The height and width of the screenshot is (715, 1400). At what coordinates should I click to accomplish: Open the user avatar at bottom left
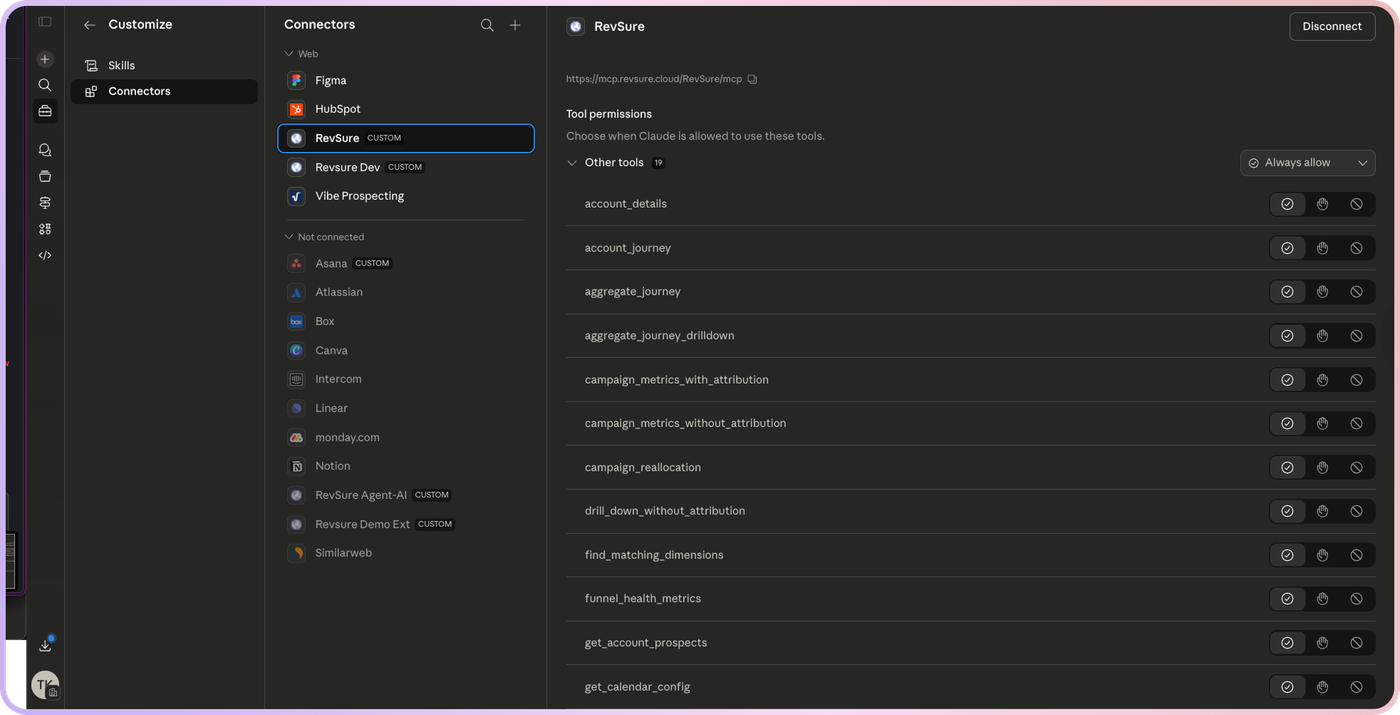45,685
